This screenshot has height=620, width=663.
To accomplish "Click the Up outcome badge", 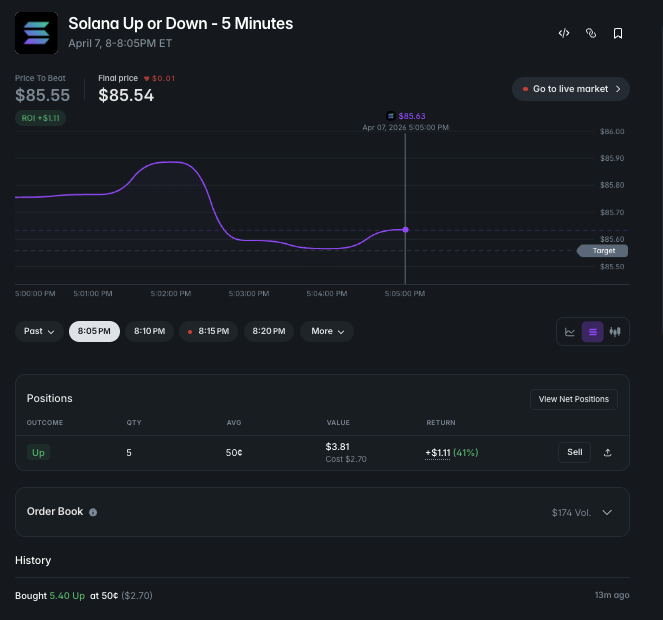I will click(38, 453).
